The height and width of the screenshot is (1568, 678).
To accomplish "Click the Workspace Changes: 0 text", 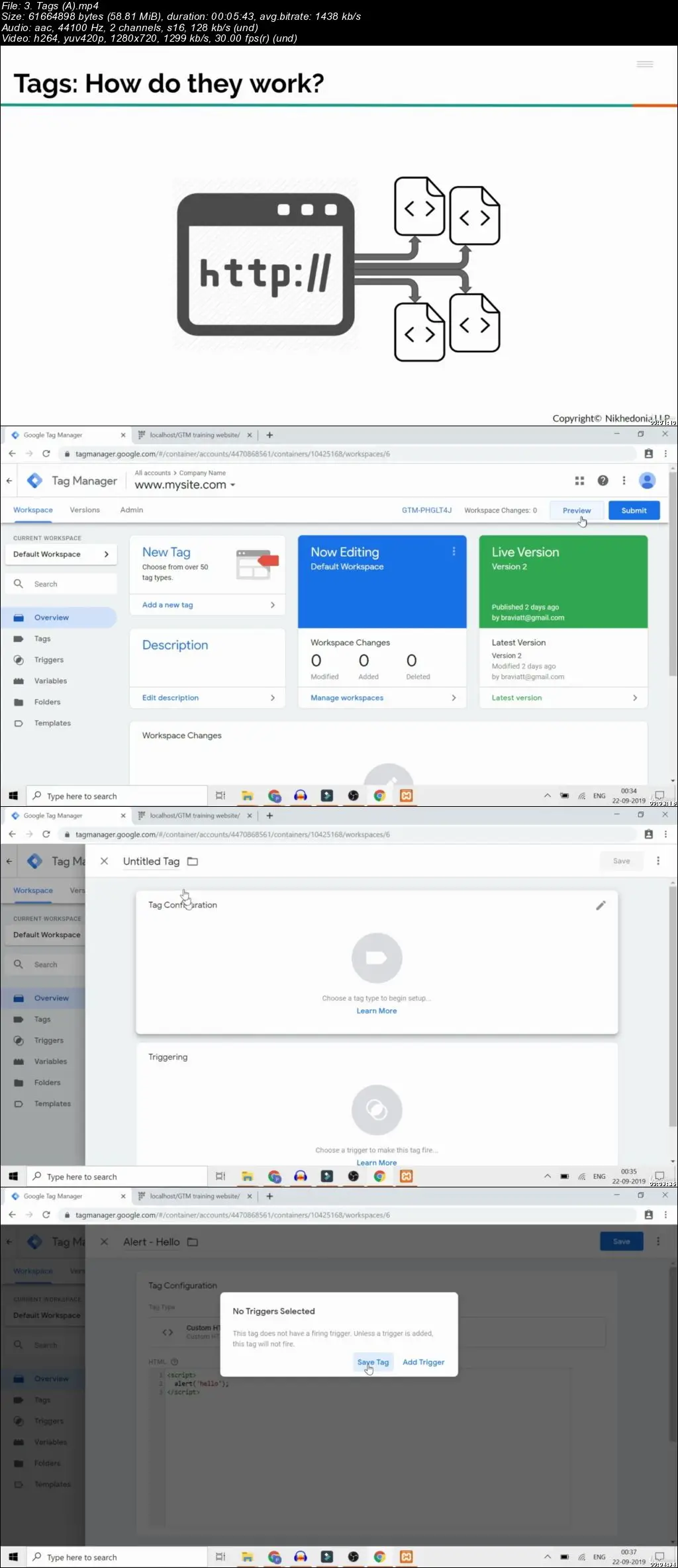I will click(x=501, y=510).
